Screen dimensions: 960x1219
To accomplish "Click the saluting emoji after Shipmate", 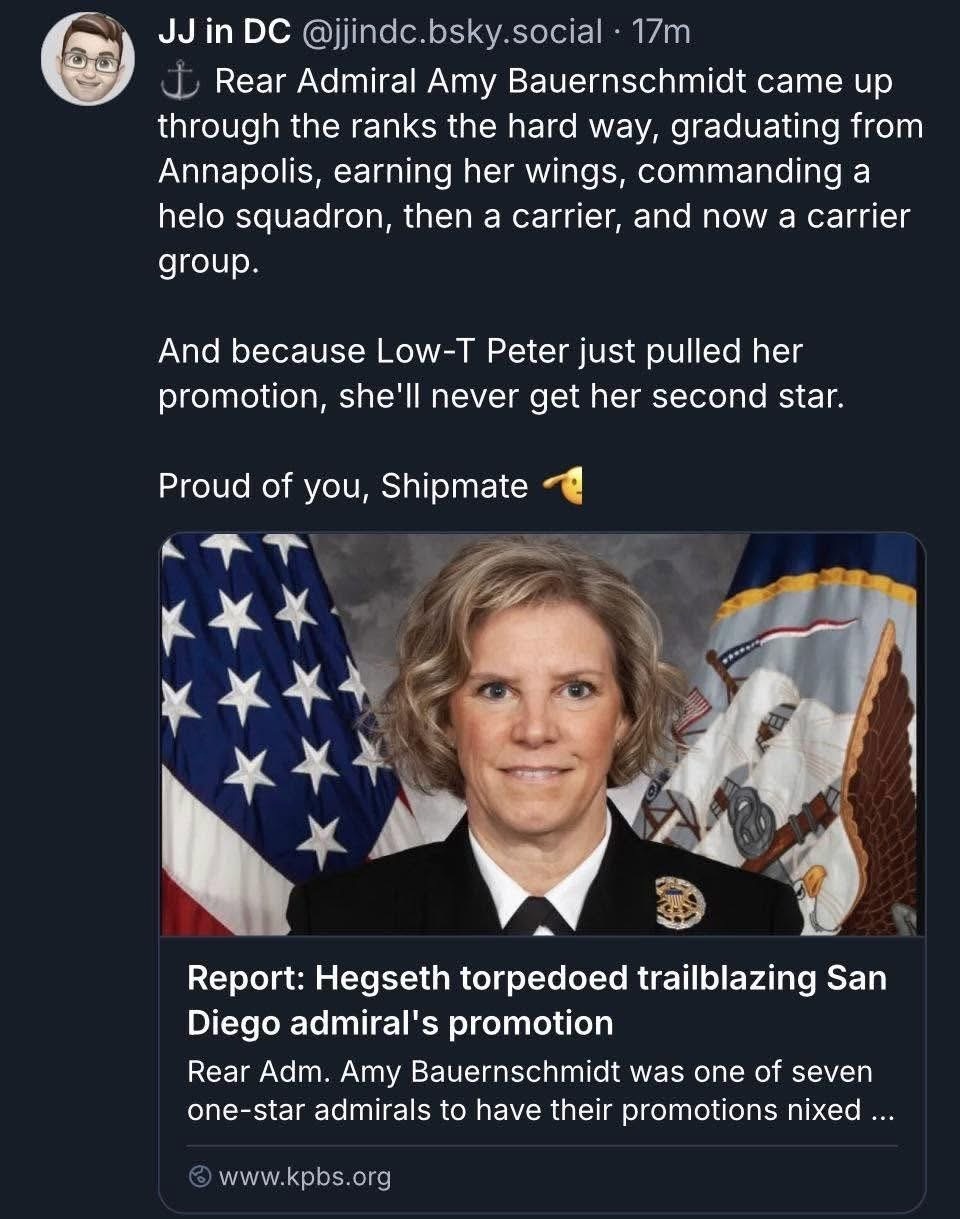I will tap(562, 486).
